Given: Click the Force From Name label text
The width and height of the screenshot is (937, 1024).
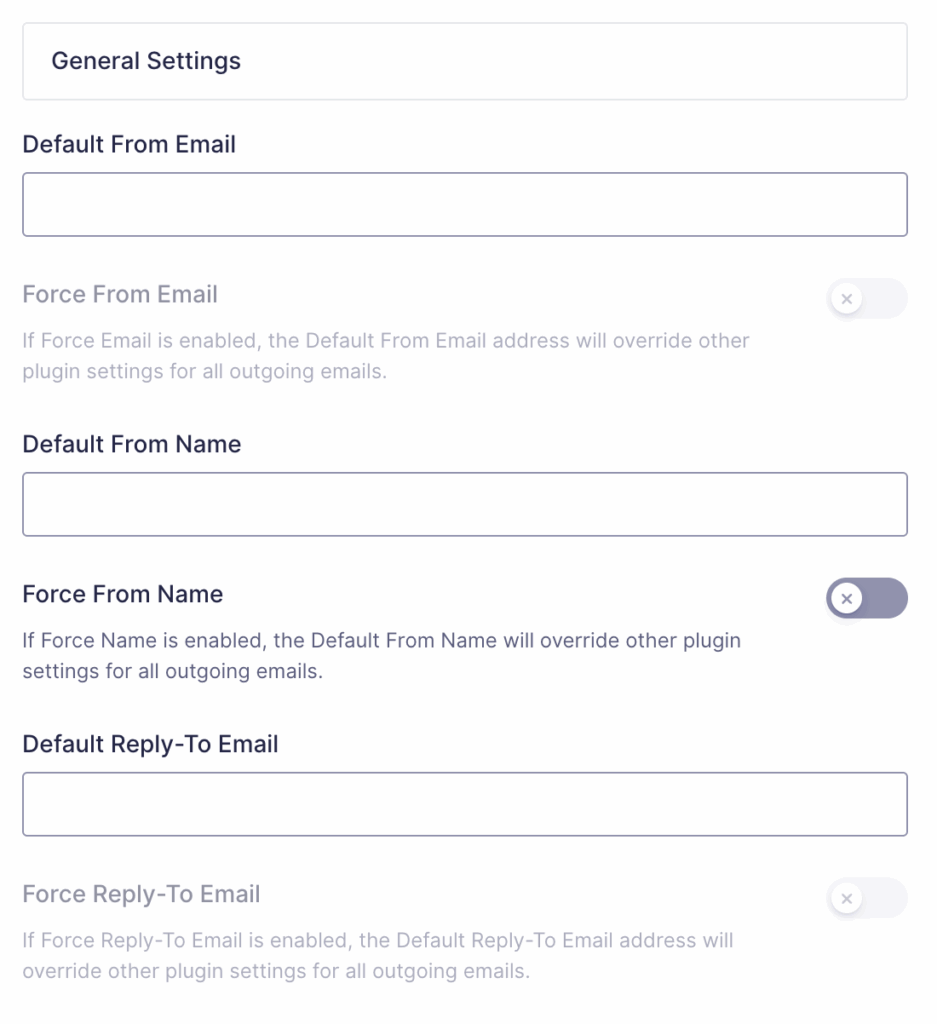Looking at the screenshot, I should [x=122, y=594].
